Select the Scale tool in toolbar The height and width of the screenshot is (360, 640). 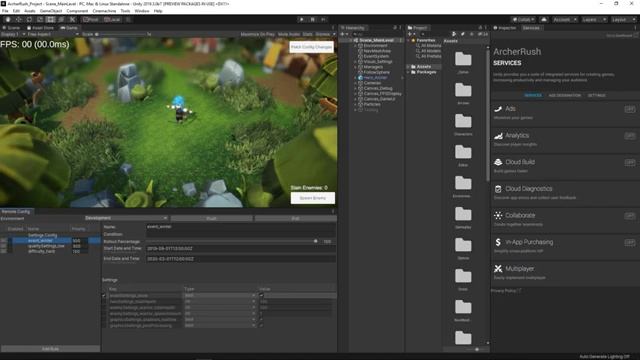[x=40, y=20]
